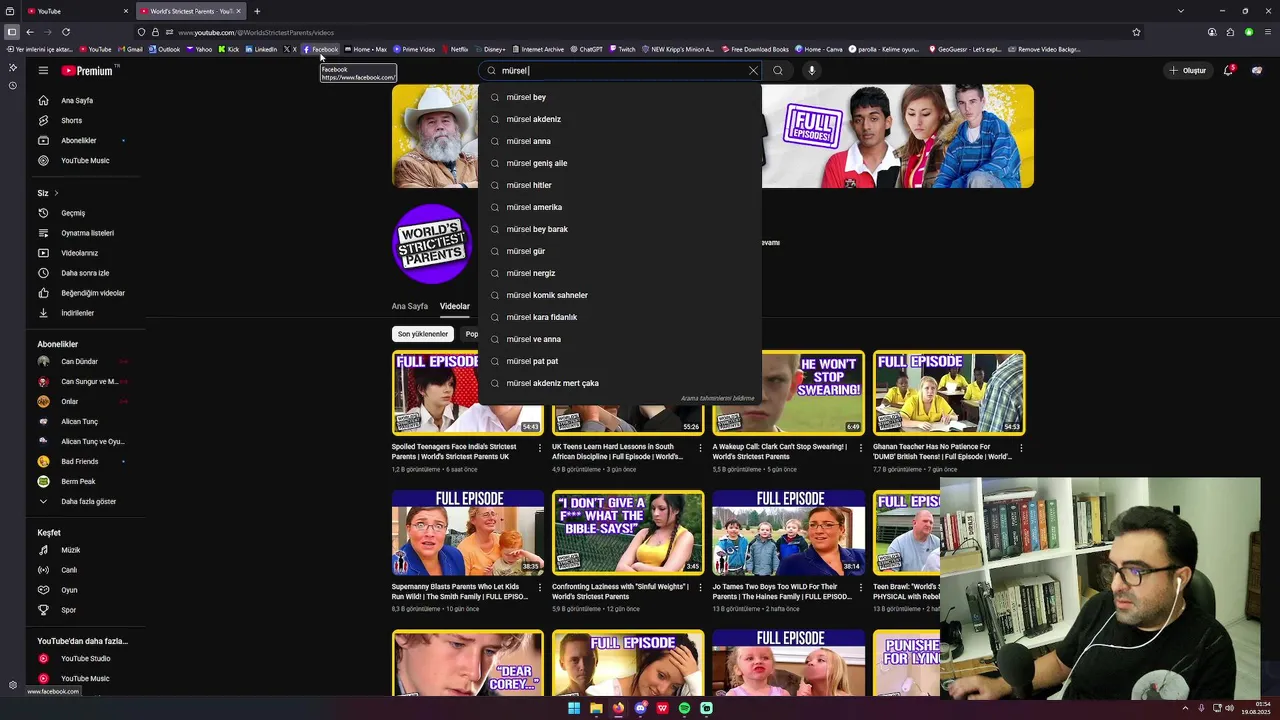Viewport: 1280px width, 720px height.
Task: Open Spotify from the taskbar
Action: click(684, 708)
